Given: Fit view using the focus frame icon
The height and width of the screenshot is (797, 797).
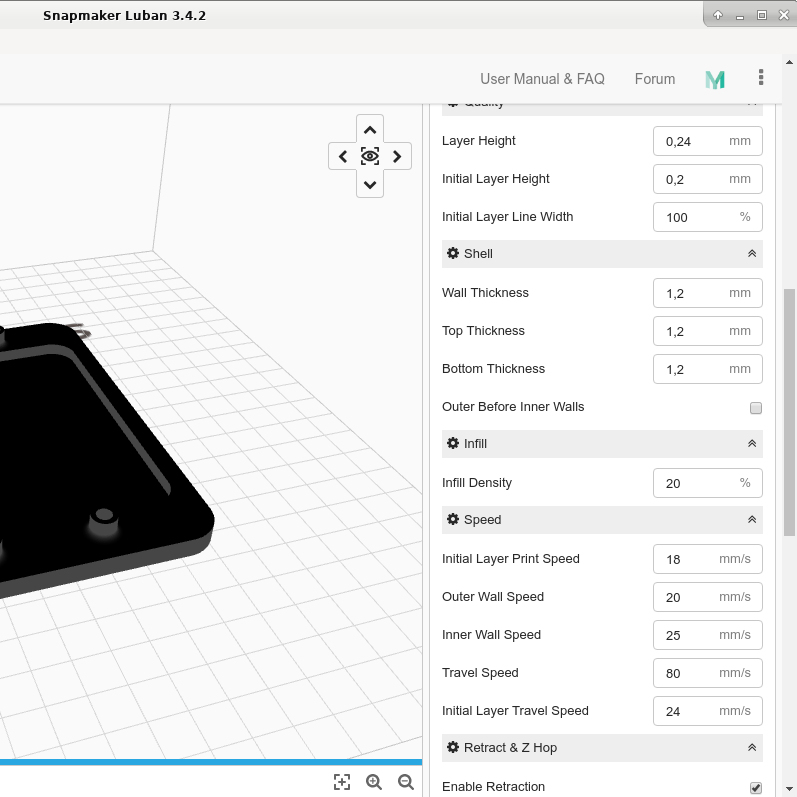Looking at the screenshot, I should [x=342, y=782].
